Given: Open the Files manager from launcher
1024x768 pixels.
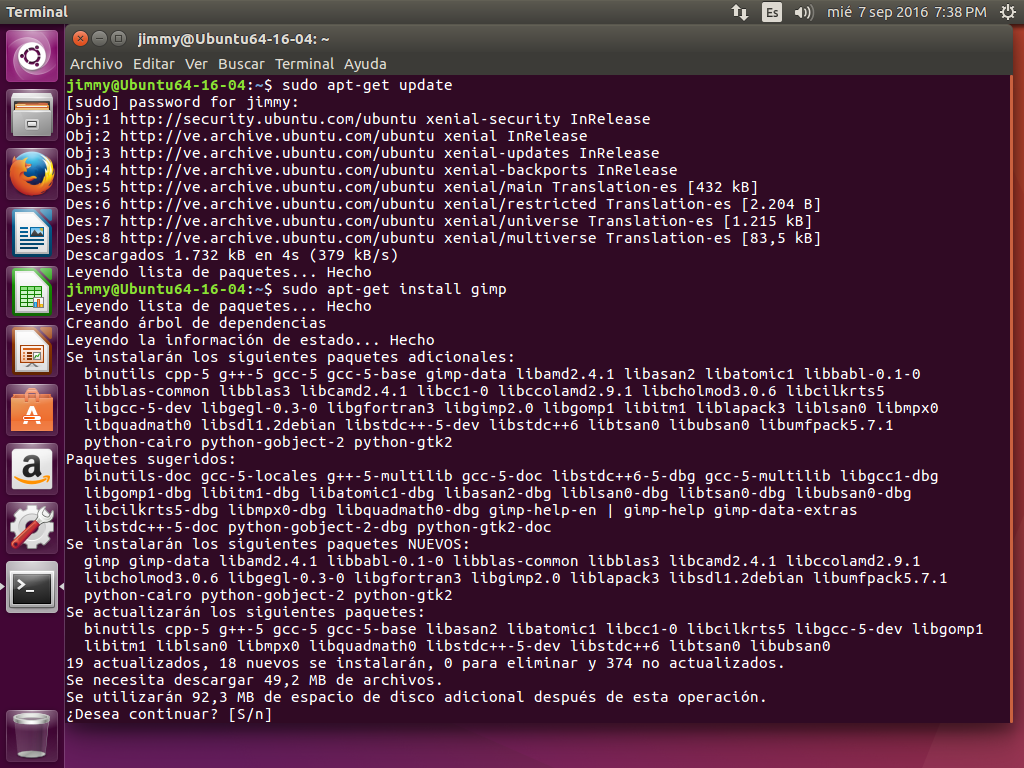Looking at the screenshot, I should [32, 115].
